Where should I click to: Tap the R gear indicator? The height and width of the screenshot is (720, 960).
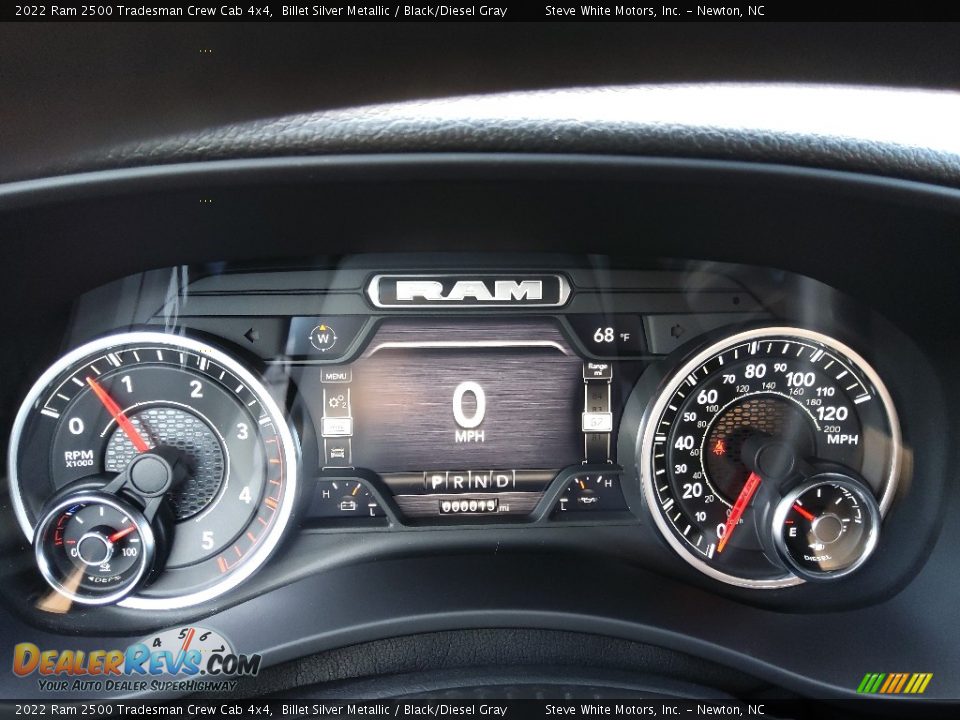tap(458, 482)
